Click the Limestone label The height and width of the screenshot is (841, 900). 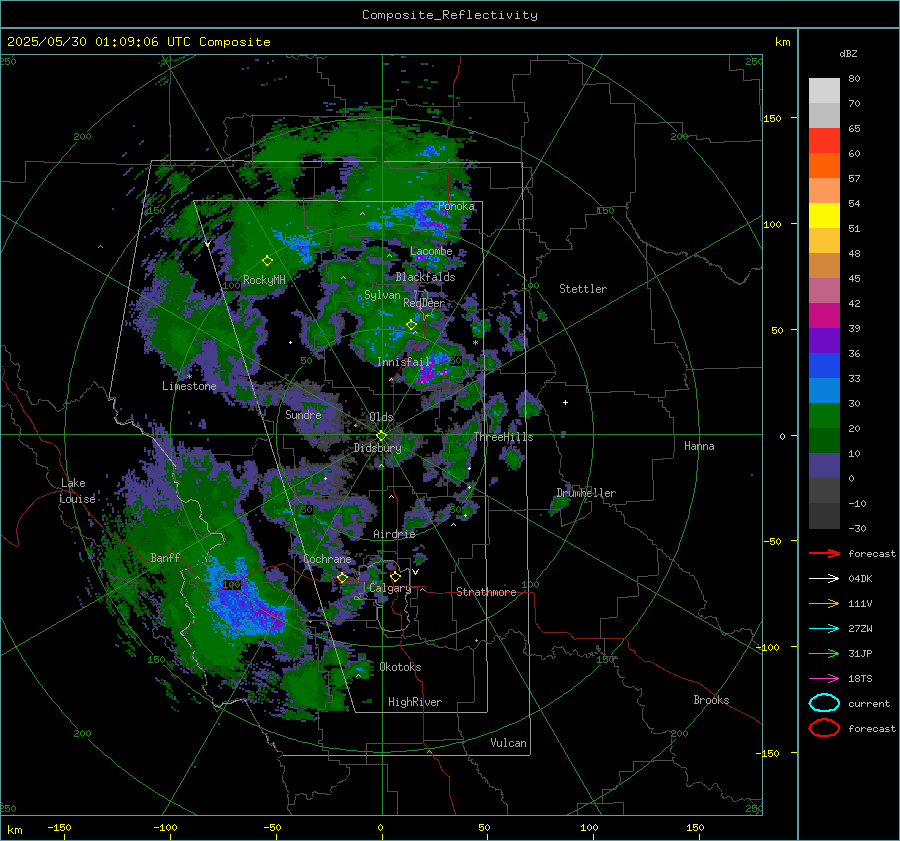[x=189, y=386]
